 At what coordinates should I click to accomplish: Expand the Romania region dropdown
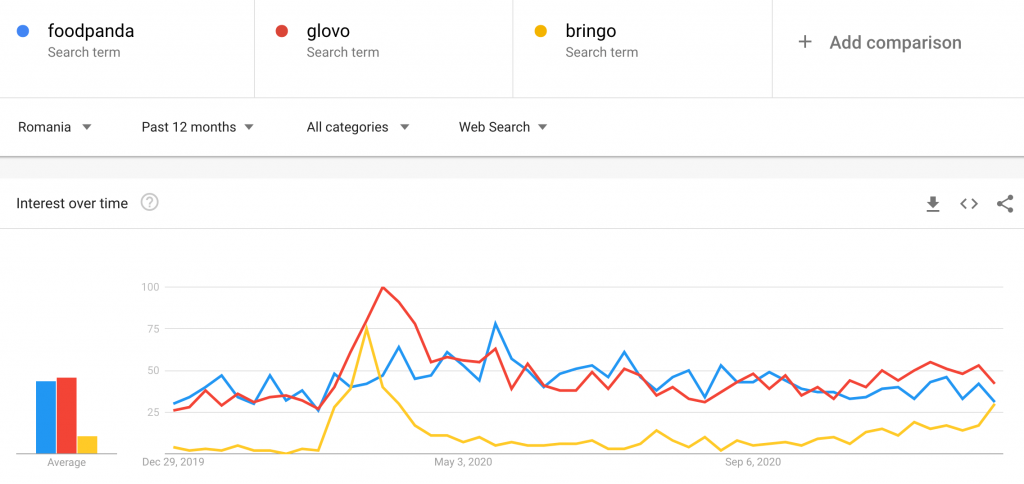(x=55, y=127)
